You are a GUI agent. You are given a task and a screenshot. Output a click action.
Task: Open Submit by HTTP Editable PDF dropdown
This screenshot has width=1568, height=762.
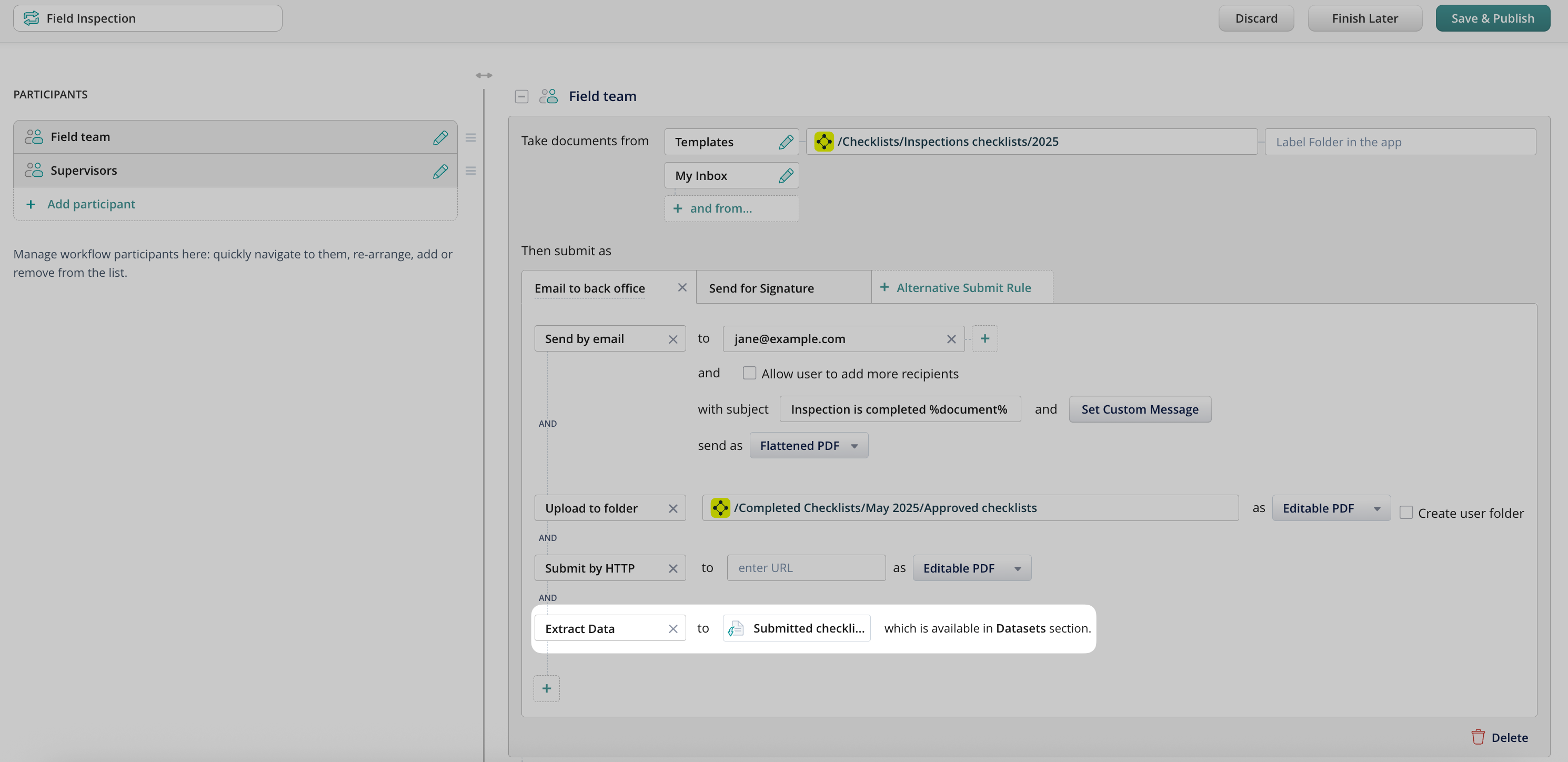(x=971, y=568)
